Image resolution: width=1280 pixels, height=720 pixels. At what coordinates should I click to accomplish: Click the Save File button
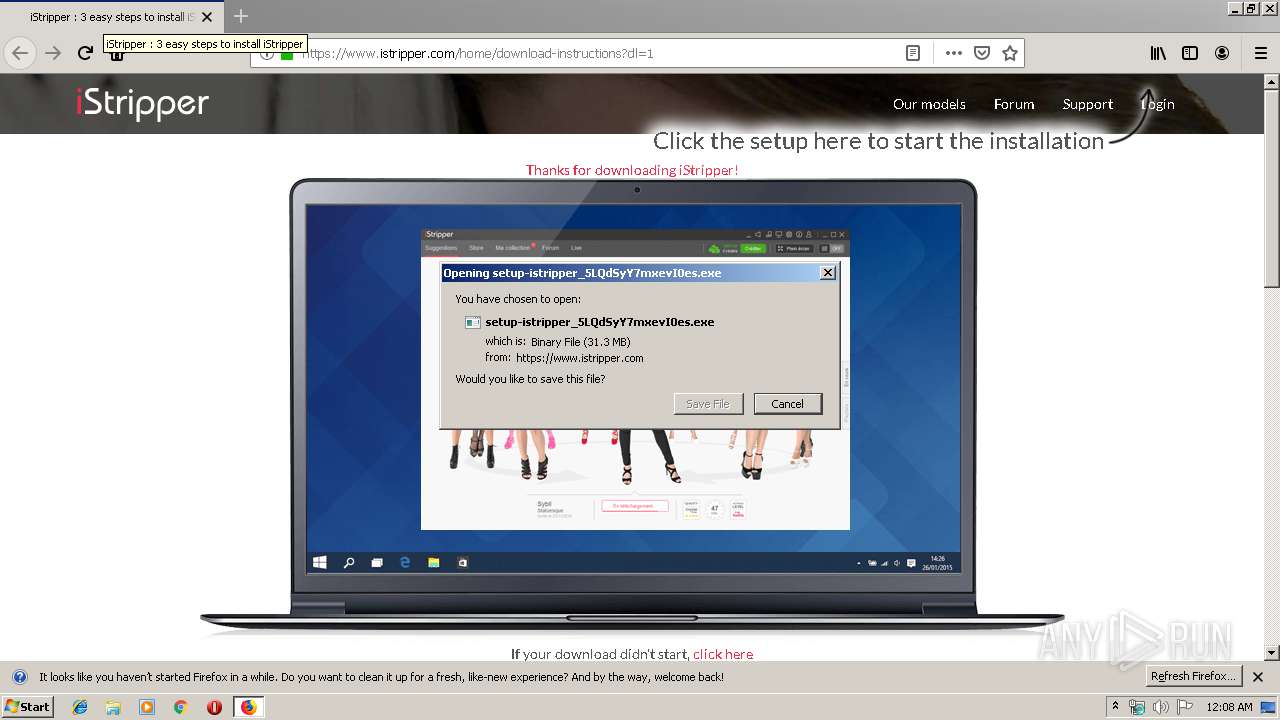point(708,404)
